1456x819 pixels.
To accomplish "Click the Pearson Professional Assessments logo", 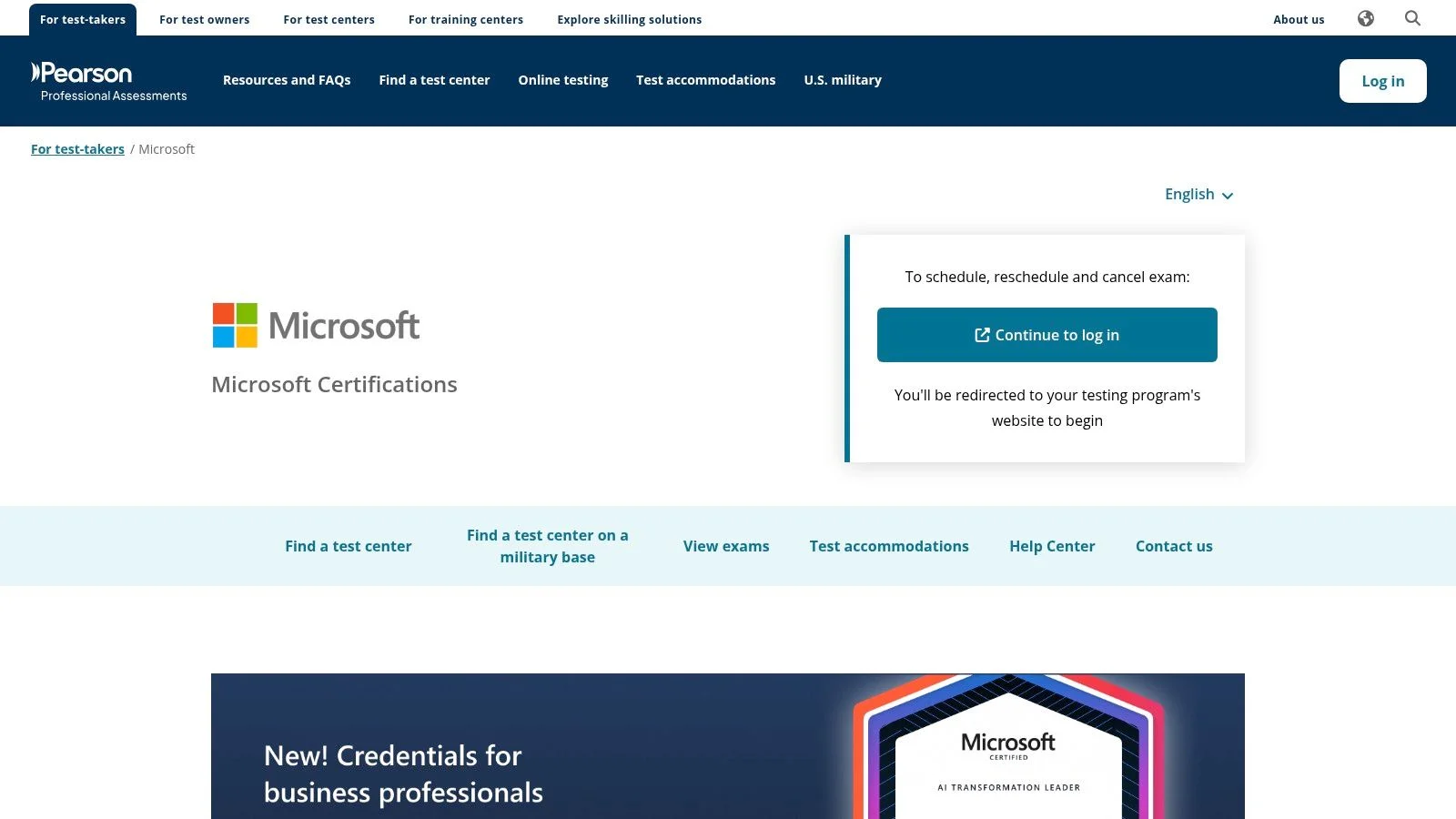I will [109, 81].
